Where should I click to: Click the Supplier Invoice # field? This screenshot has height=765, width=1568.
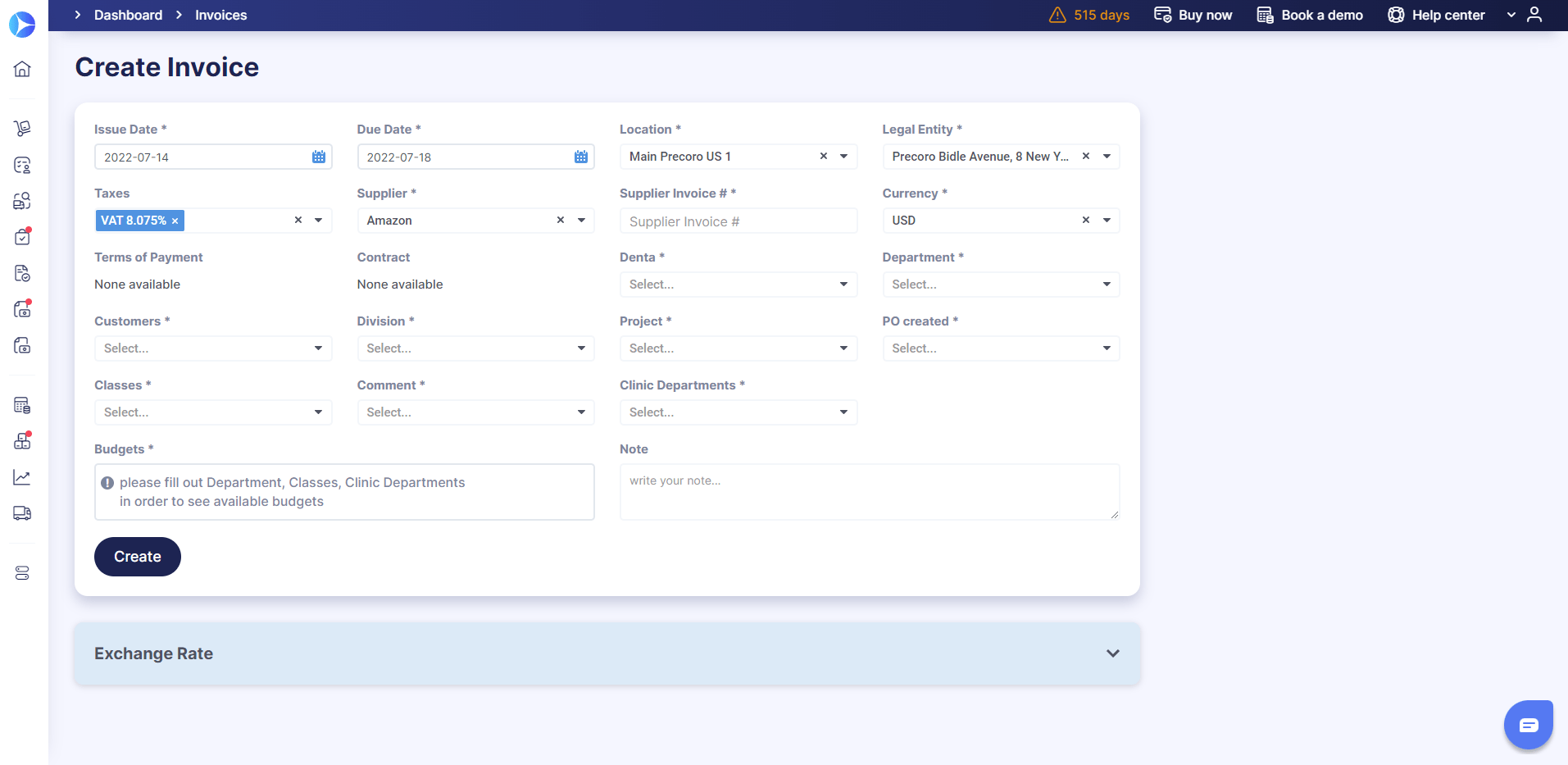[x=739, y=221]
